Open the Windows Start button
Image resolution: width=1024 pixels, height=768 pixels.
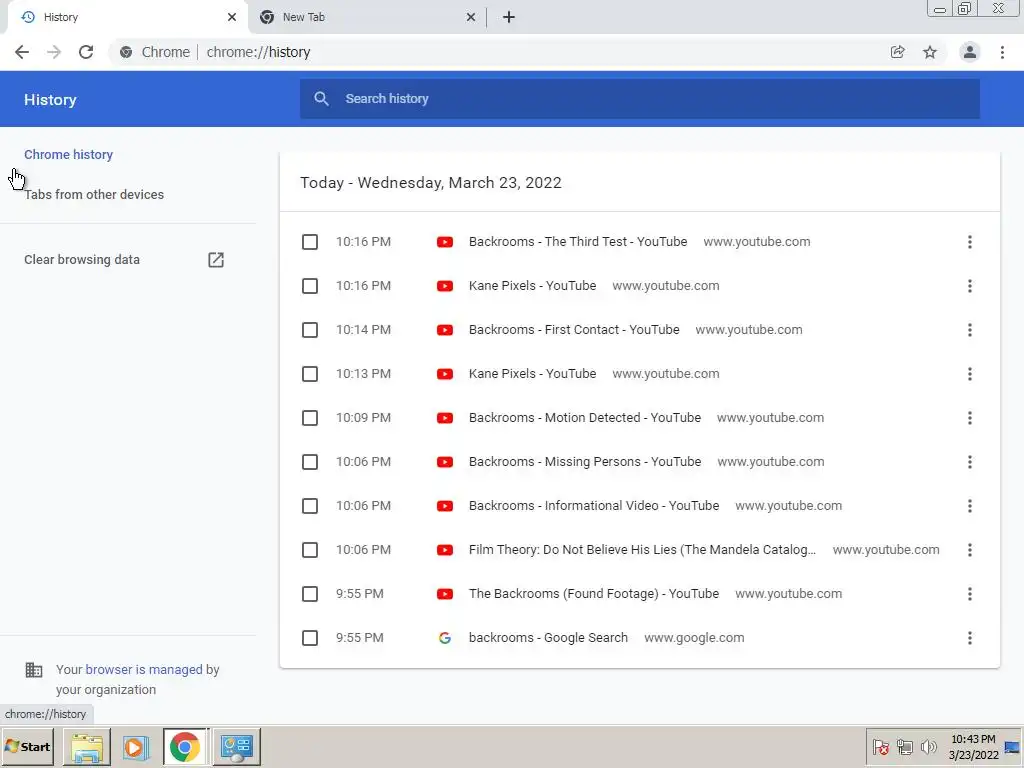click(x=27, y=746)
